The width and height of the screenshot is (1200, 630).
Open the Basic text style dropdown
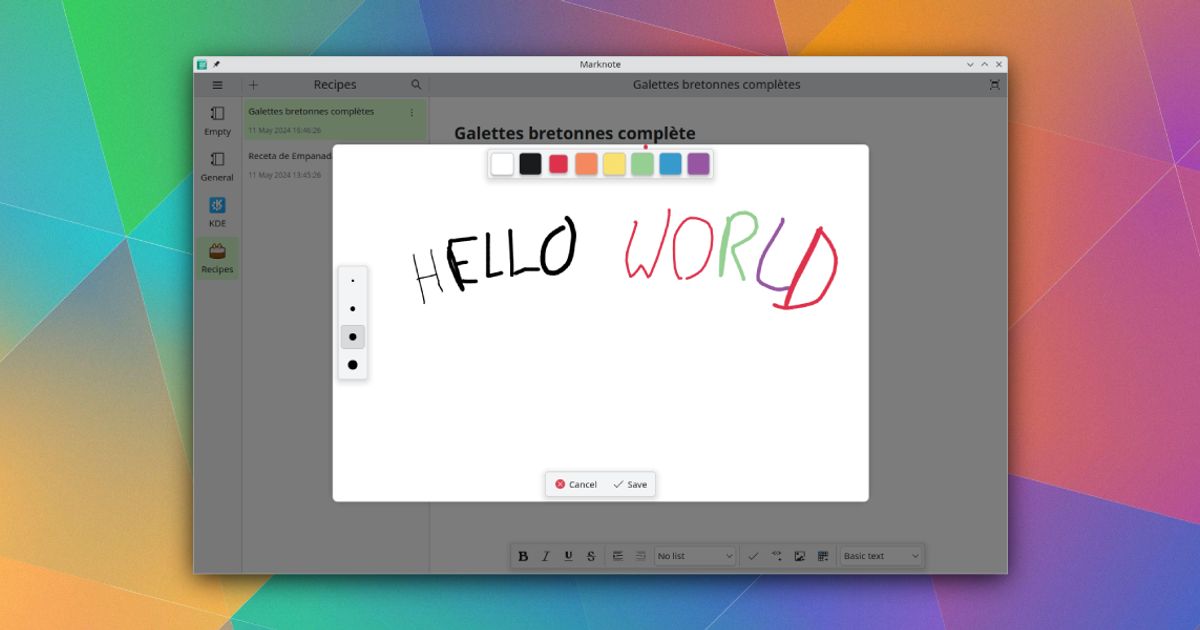[881, 556]
